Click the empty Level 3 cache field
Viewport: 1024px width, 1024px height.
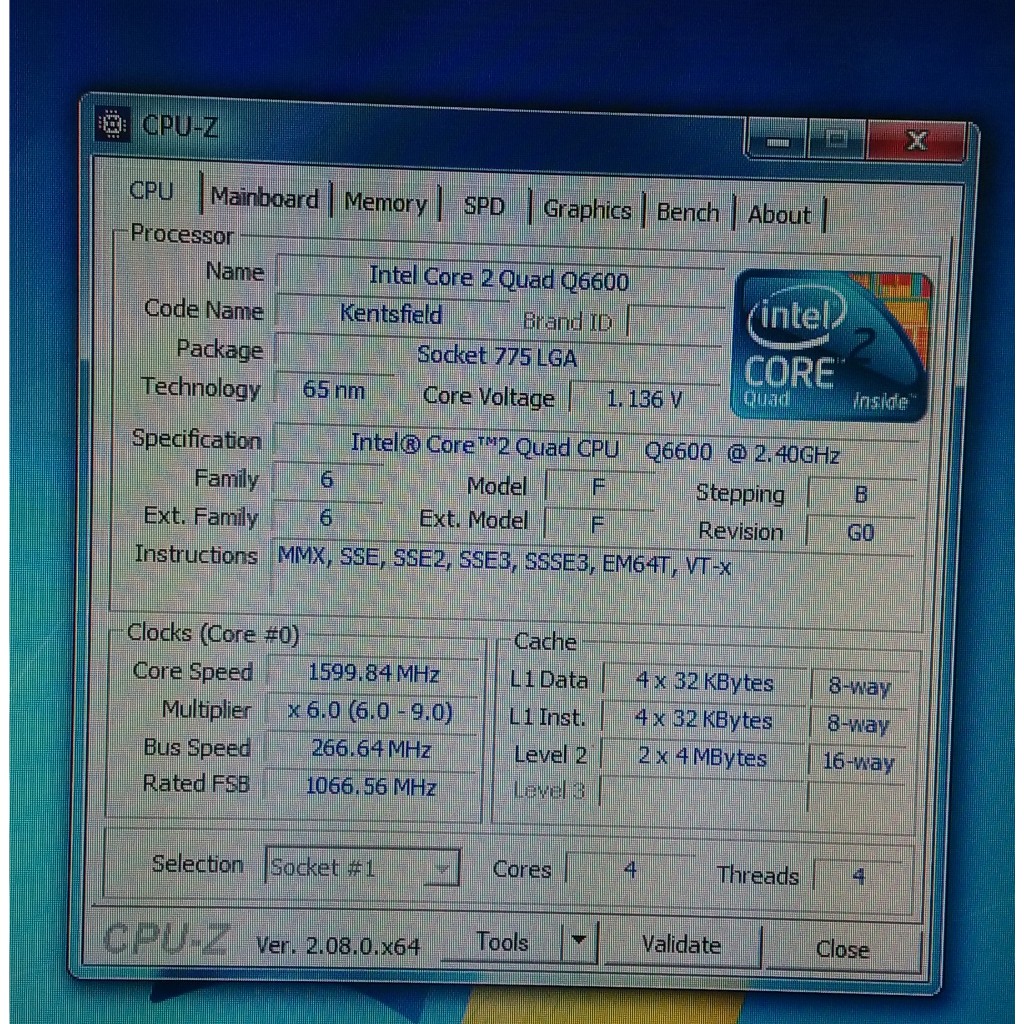point(702,794)
